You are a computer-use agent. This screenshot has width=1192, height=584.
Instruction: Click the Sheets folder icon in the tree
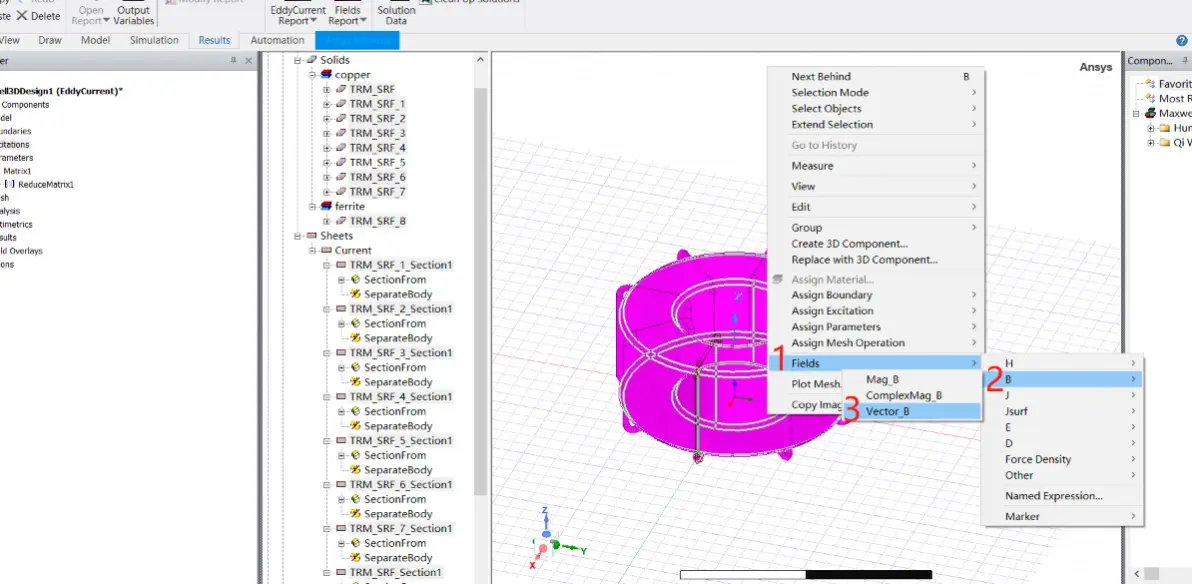tap(312, 236)
